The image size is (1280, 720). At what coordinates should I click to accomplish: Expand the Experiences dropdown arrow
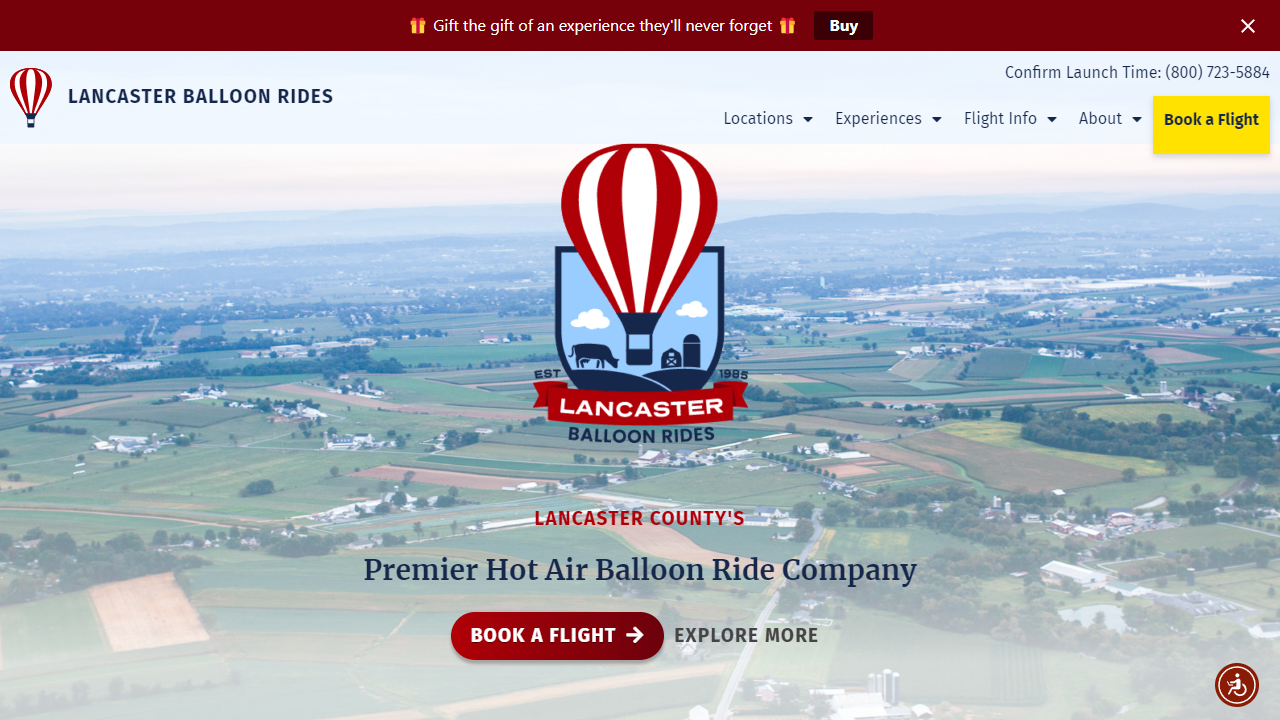[x=937, y=119]
